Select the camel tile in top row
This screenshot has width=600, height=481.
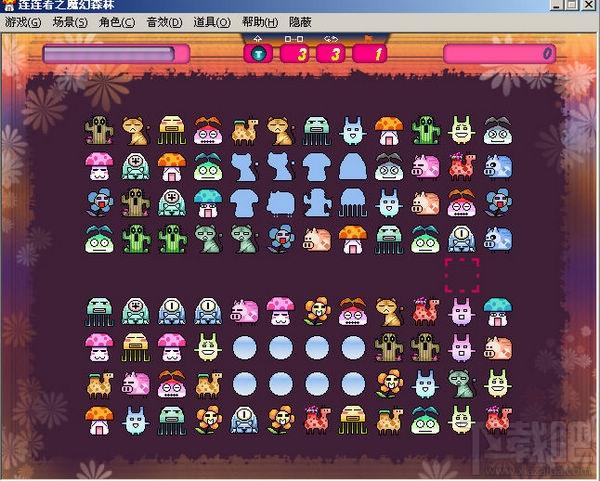(245, 131)
